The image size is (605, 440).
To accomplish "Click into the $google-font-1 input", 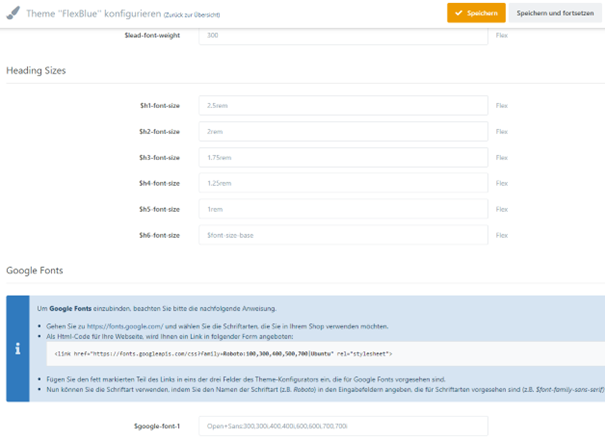I will 343,425.
